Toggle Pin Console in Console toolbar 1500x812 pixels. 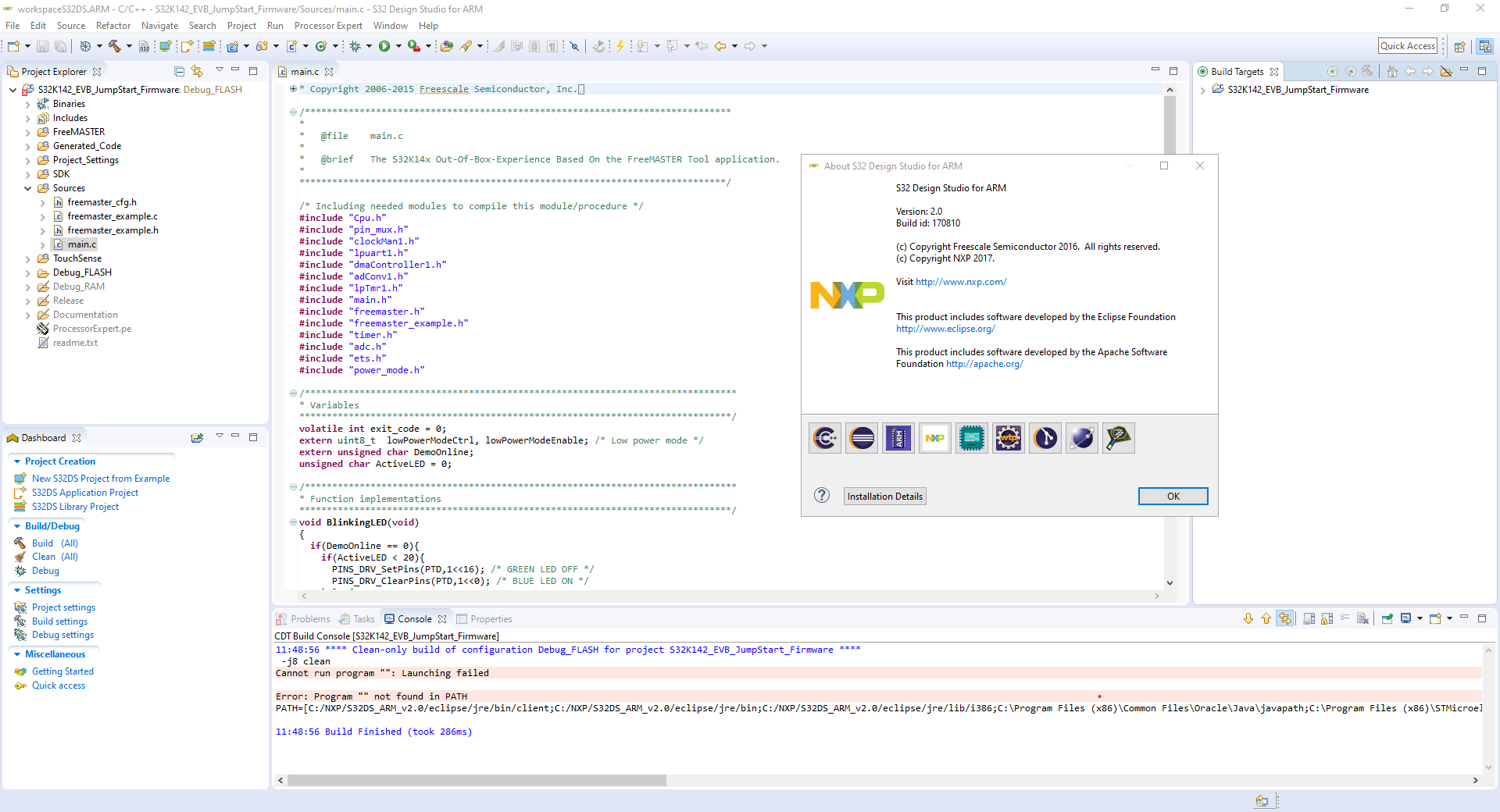[x=1387, y=618]
